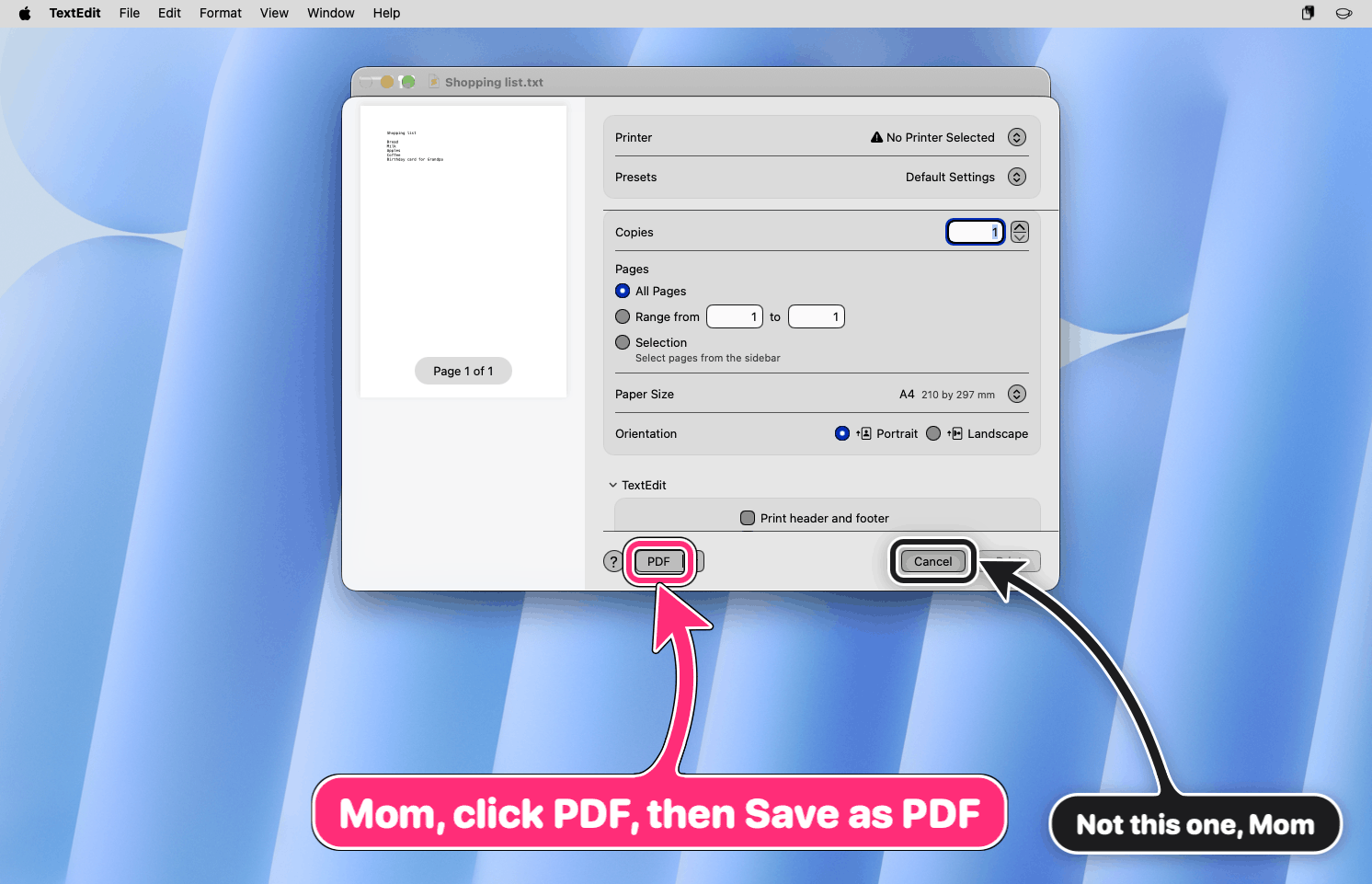
Task: Open the Presets Default Settings dropdown
Action: 1017,177
